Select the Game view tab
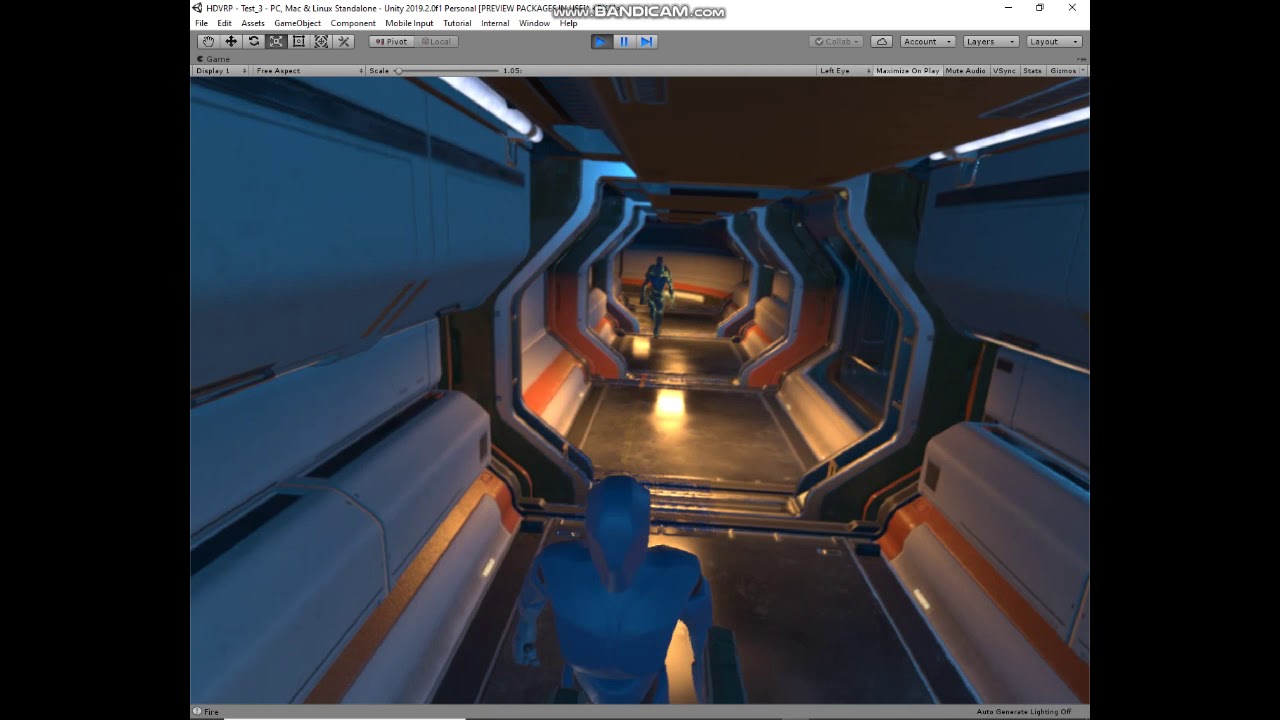 click(213, 59)
